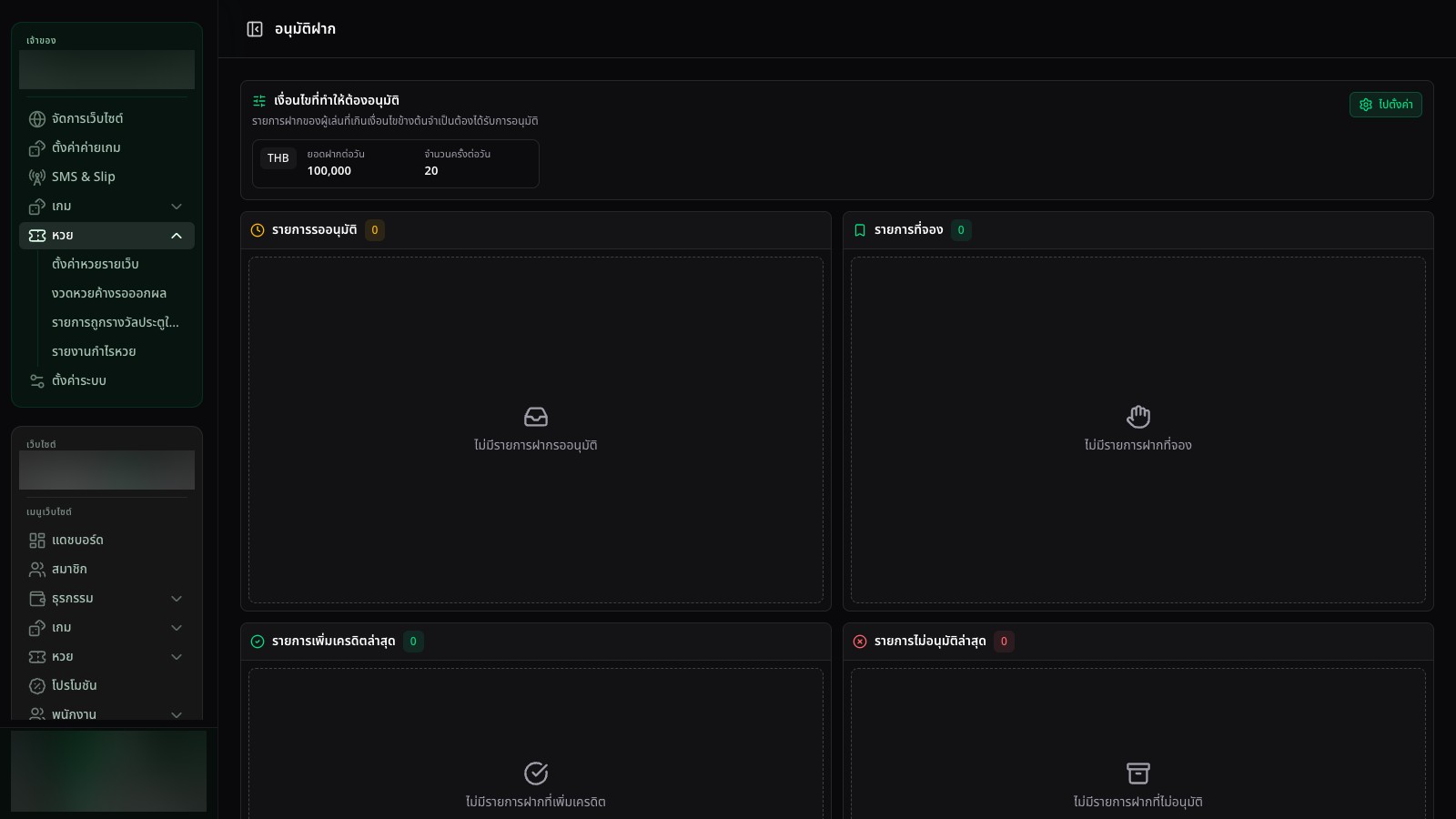Viewport: 1456px width, 819px height.
Task: Click the clock icon beside รายการรออนุมัติ
Action: 258,230
